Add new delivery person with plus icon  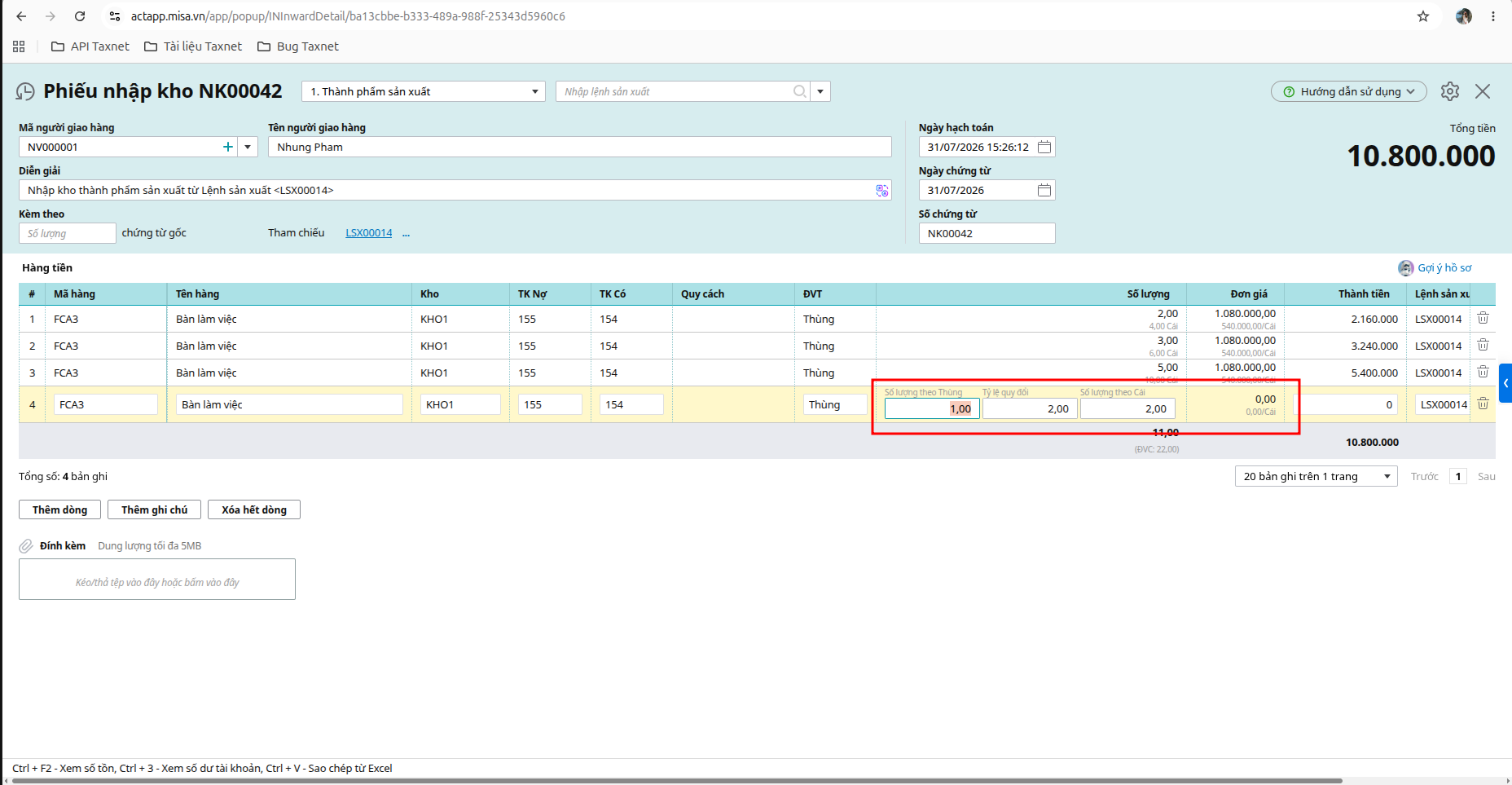[227, 147]
